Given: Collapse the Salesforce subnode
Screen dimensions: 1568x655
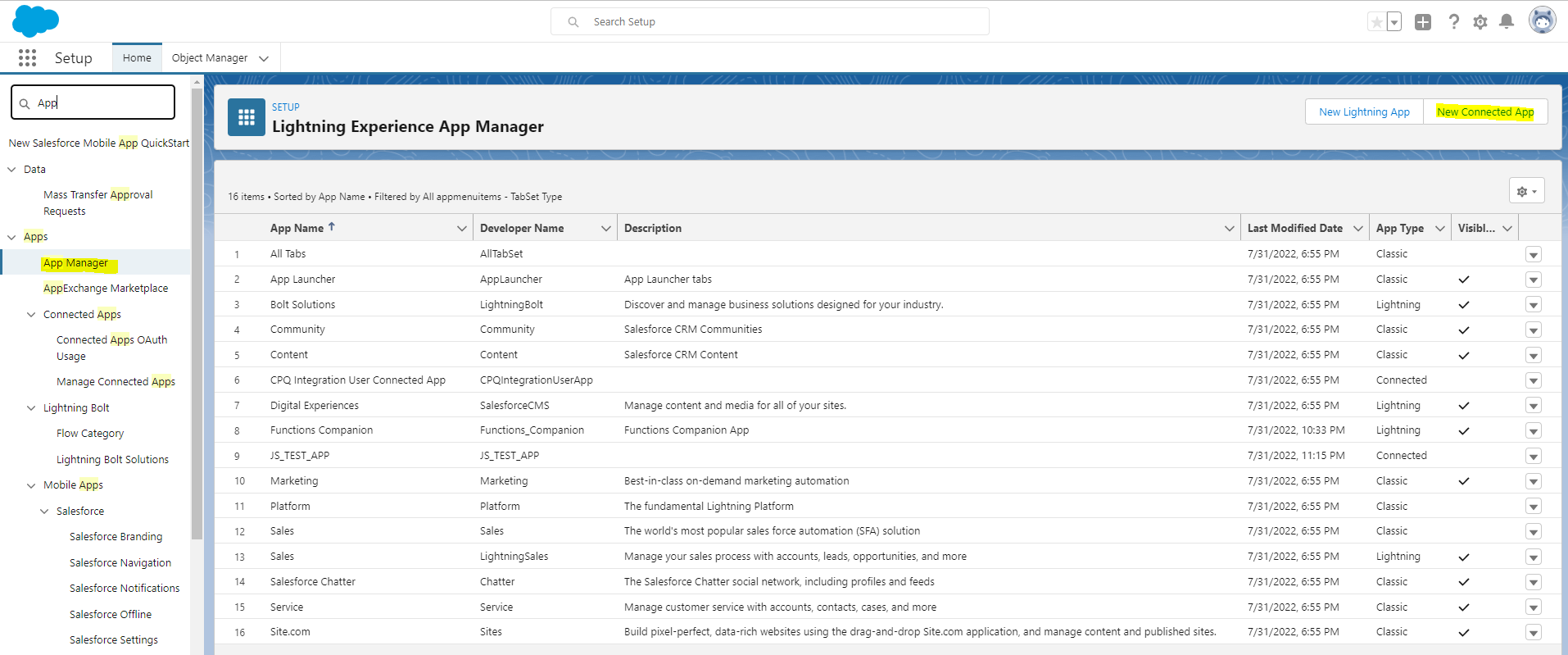Looking at the screenshot, I should click(x=44, y=512).
